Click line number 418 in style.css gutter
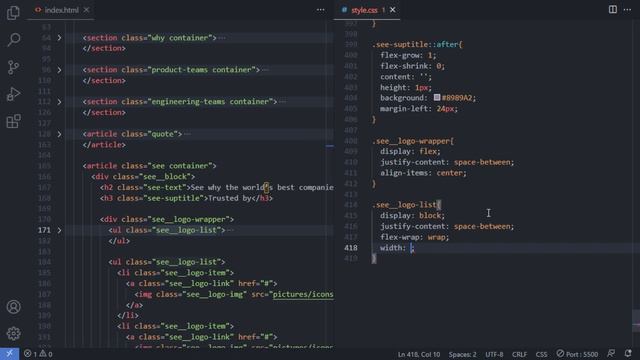640x360 pixels. pyautogui.click(x=351, y=248)
